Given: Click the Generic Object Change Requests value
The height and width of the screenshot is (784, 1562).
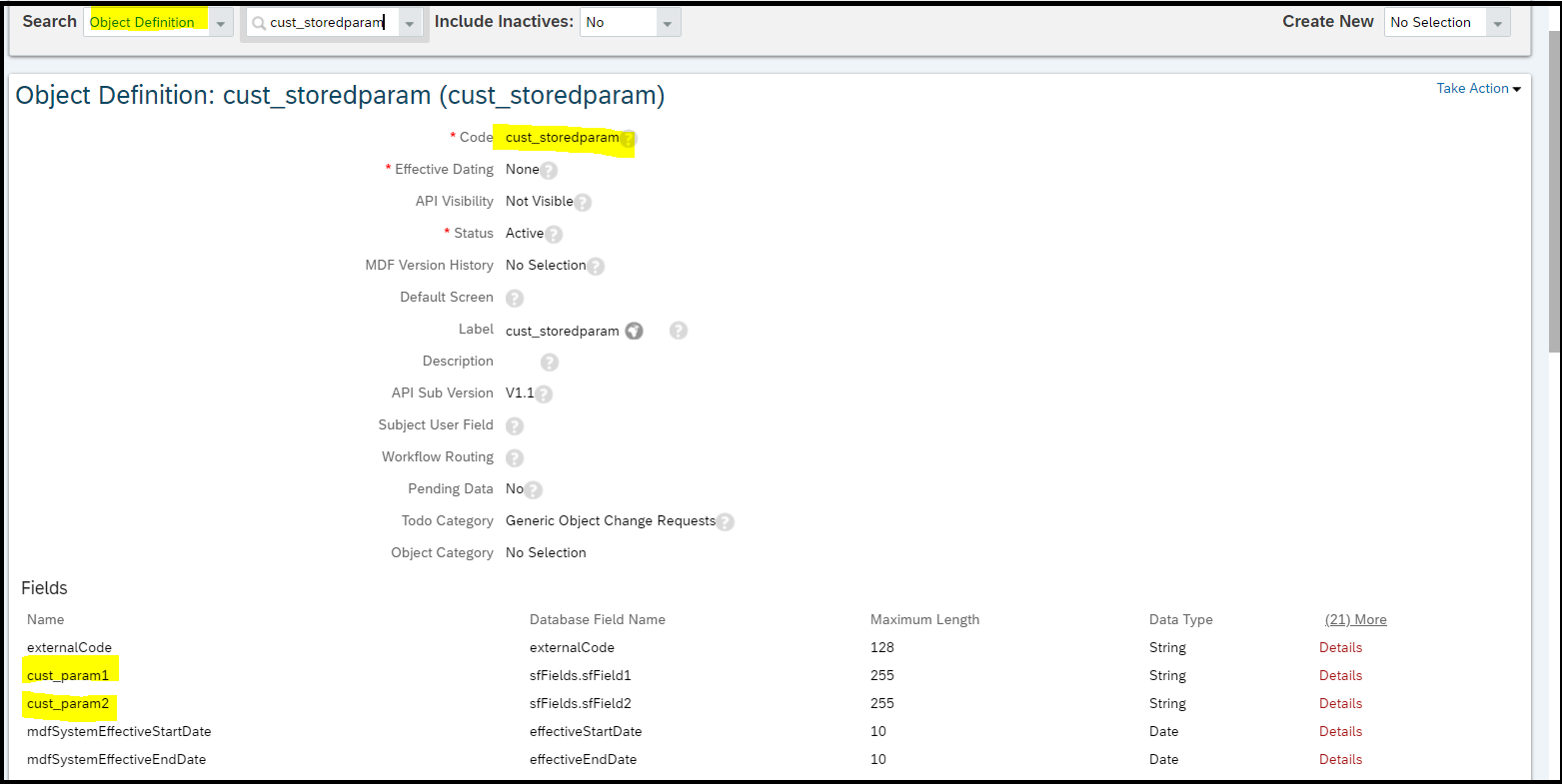Looking at the screenshot, I should [x=611, y=520].
